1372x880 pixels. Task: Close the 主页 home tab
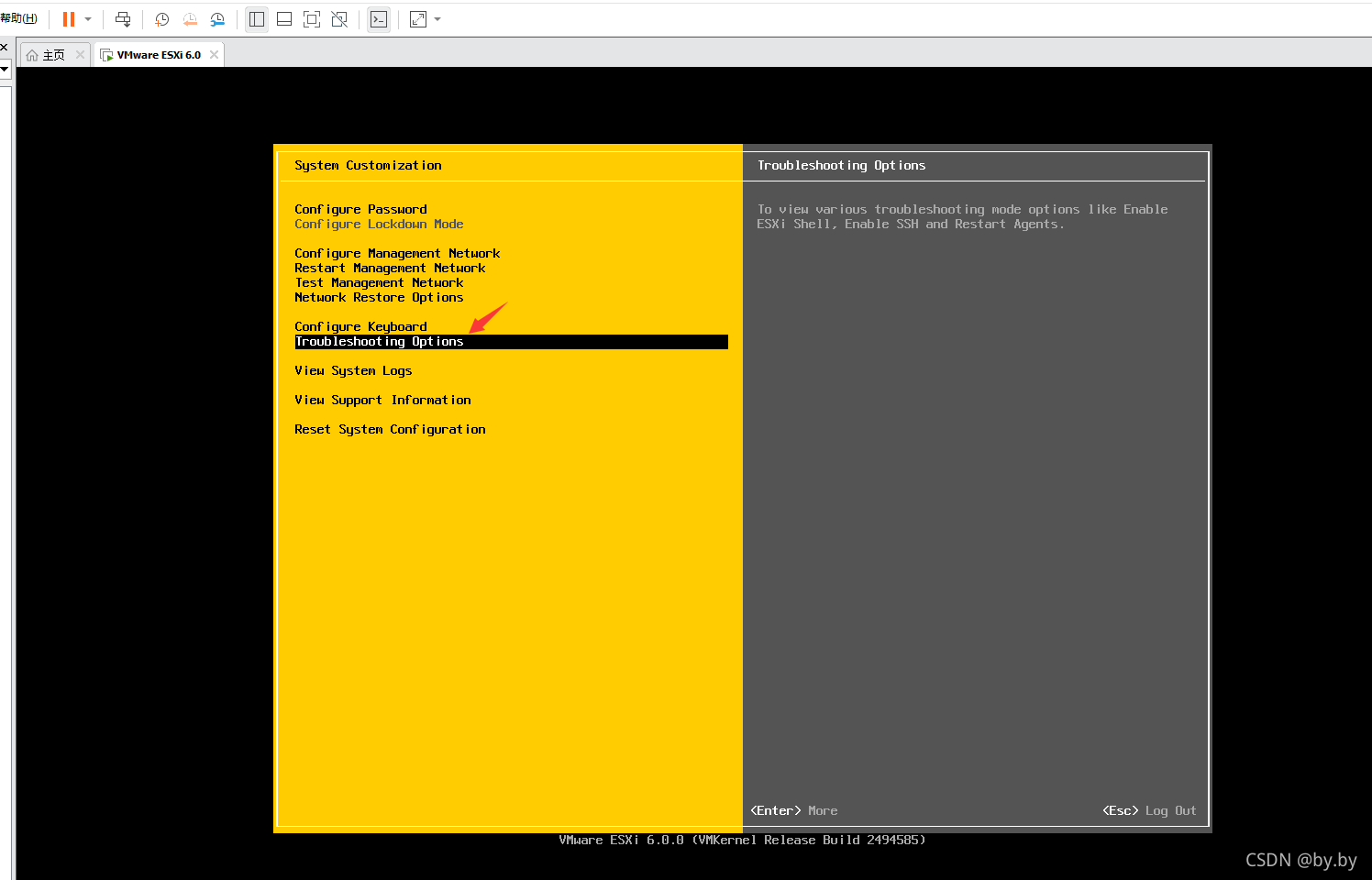pos(80,55)
